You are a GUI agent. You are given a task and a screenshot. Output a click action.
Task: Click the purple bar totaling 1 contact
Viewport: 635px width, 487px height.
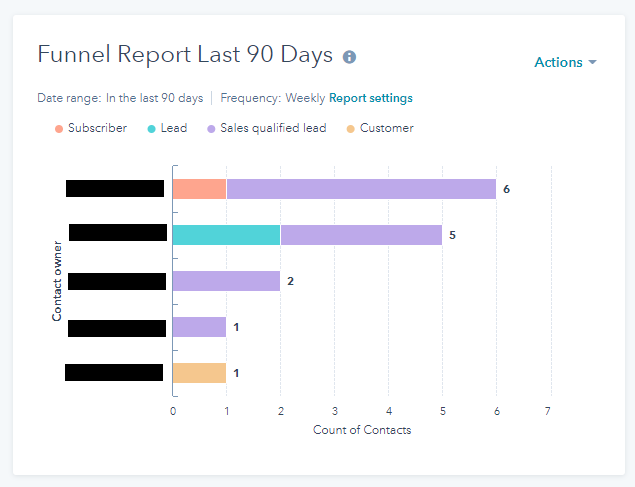[x=199, y=327]
